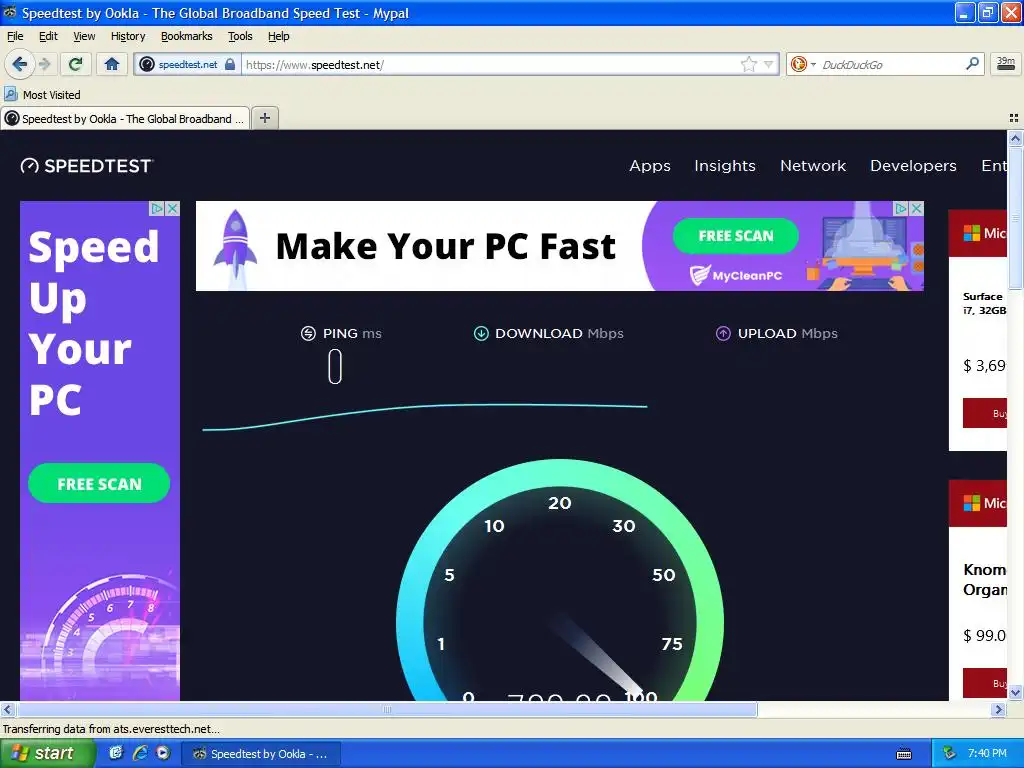Click the vertical scrollbar up arrow
Viewport: 1024px width, 768px height.
pos(1015,138)
